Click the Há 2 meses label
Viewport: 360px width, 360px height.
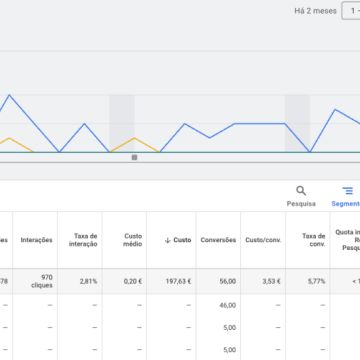(x=315, y=11)
